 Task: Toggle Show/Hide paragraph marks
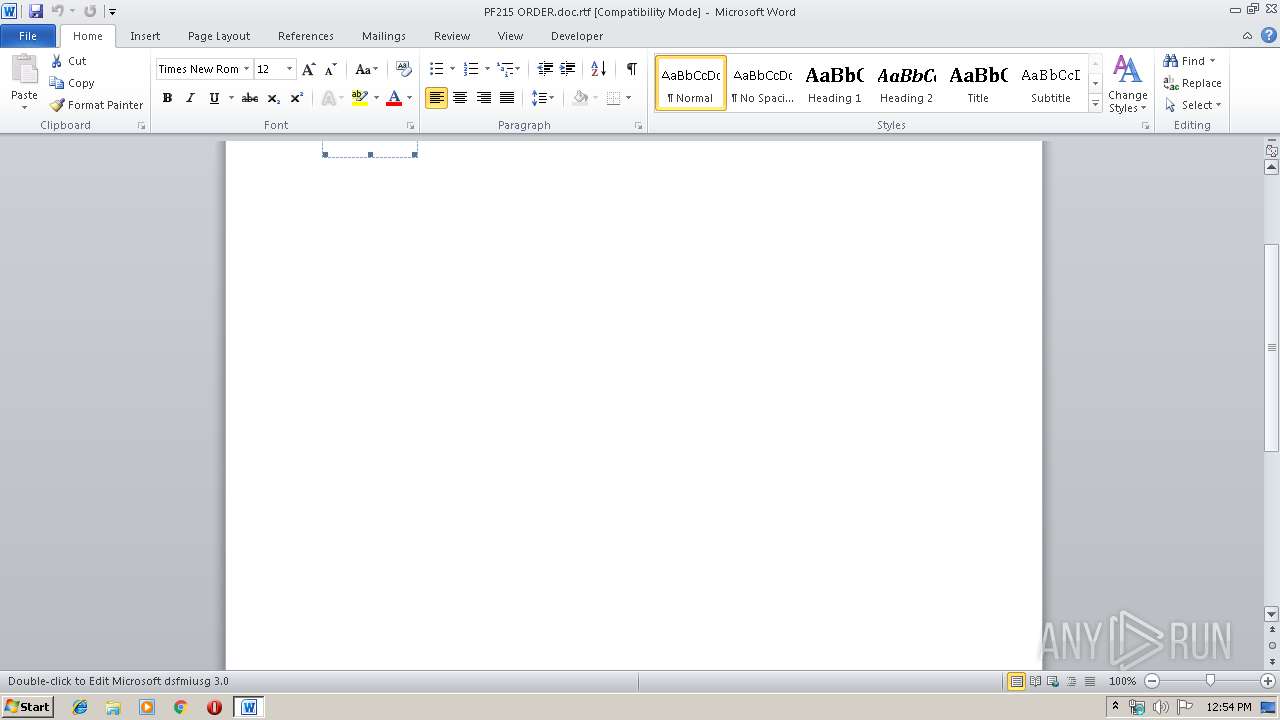[631, 69]
